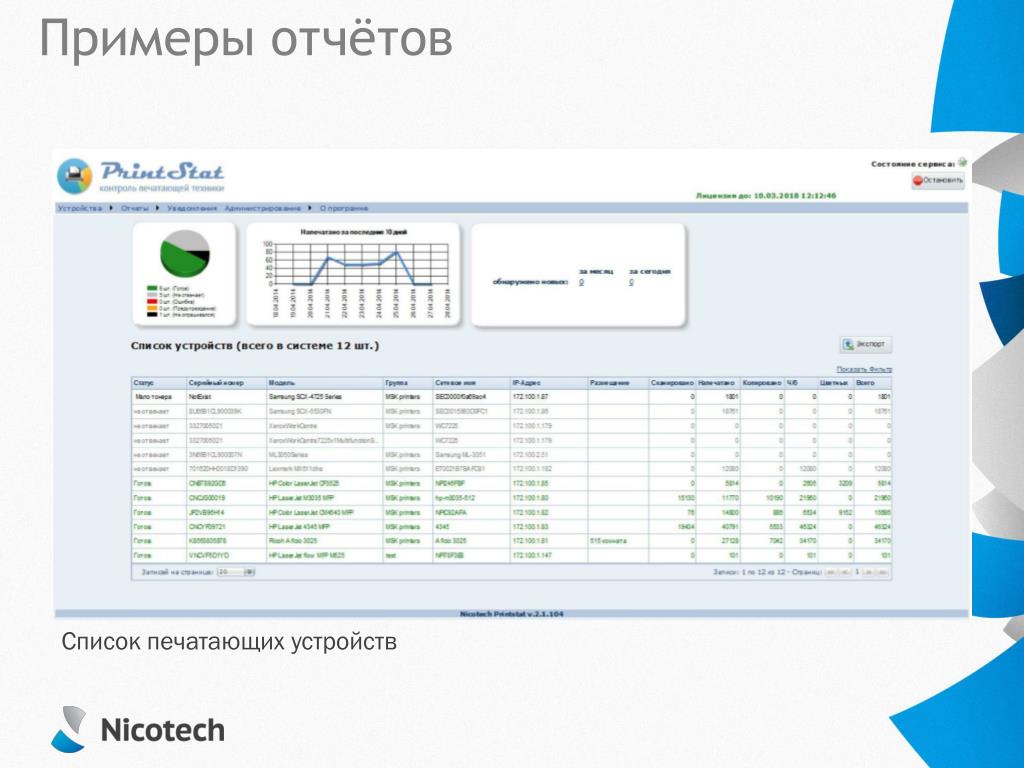Open the Отчеты menu
1024x768 pixels.
(x=135, y=208)
